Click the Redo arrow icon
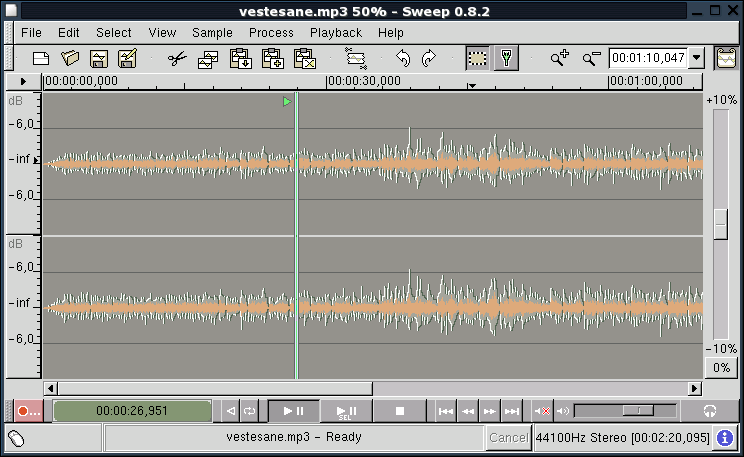The image size is (744, 457). pyautogui.click(x=429, y=59)
